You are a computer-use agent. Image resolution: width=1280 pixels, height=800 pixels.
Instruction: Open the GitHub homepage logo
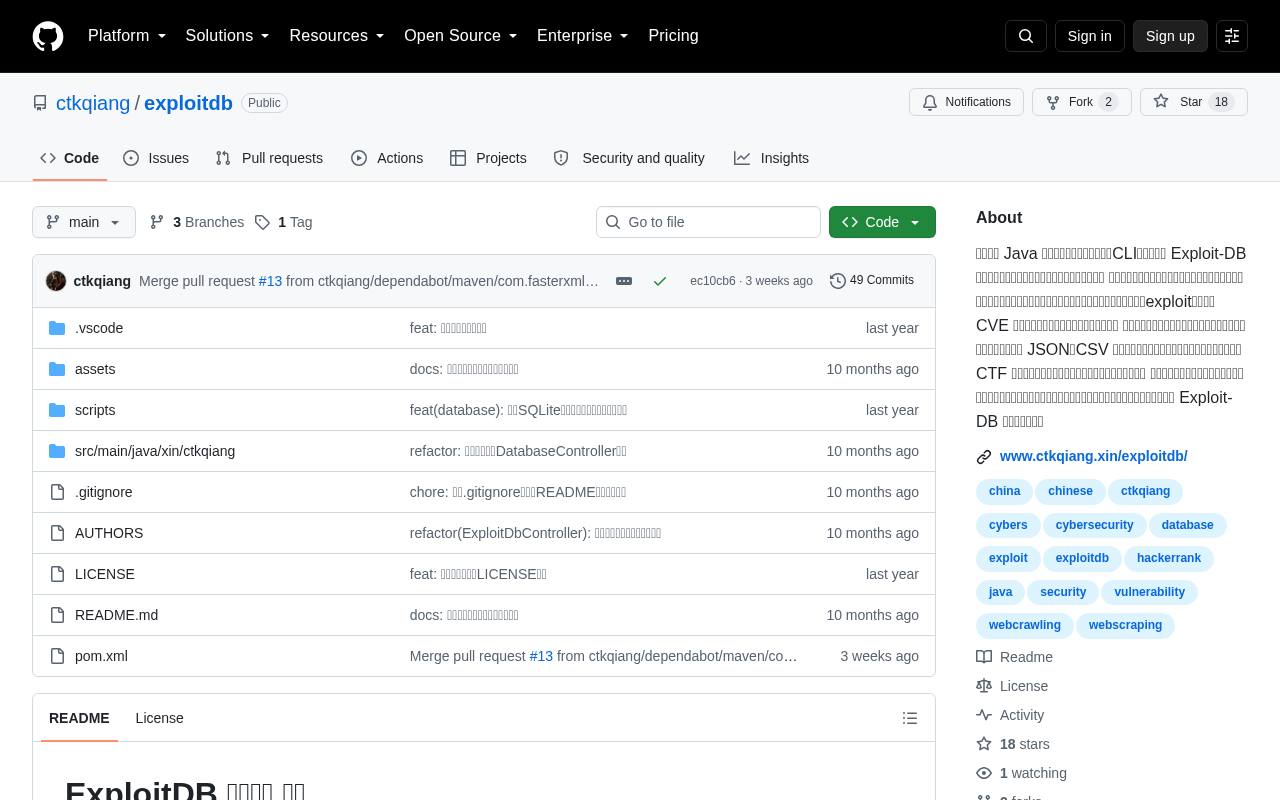(48, 36)
